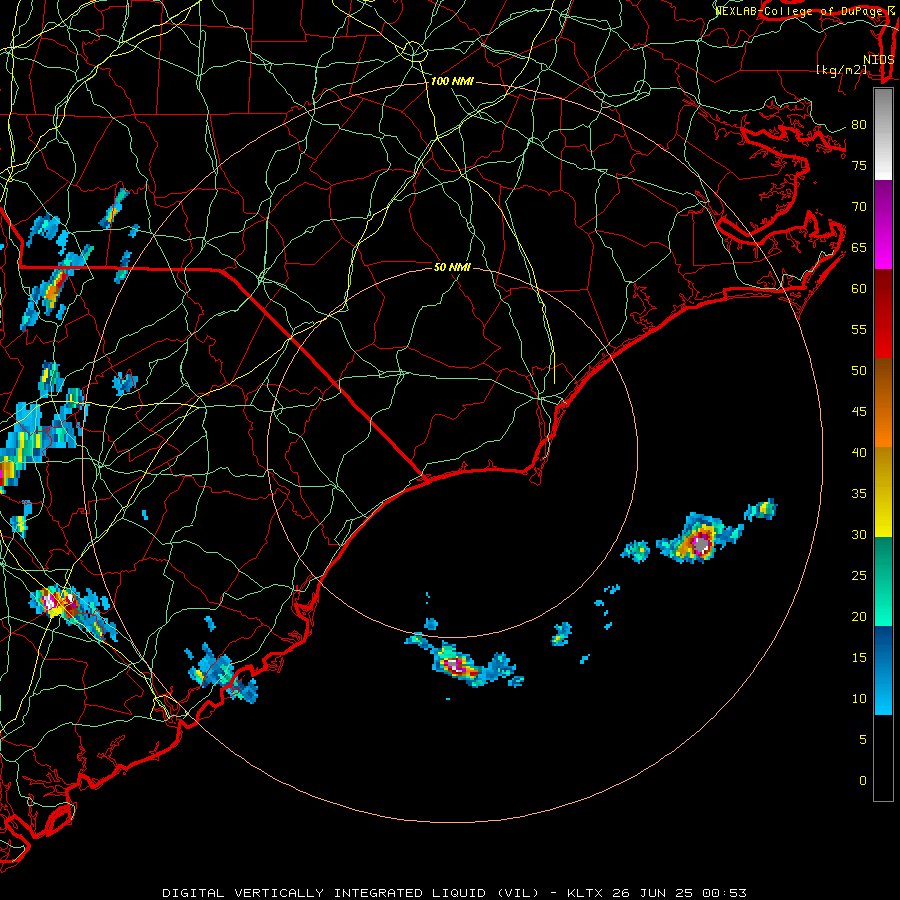The image size is (900, 900).
Task: Click the NIDS label above the legend
Action: click(878, 59)
